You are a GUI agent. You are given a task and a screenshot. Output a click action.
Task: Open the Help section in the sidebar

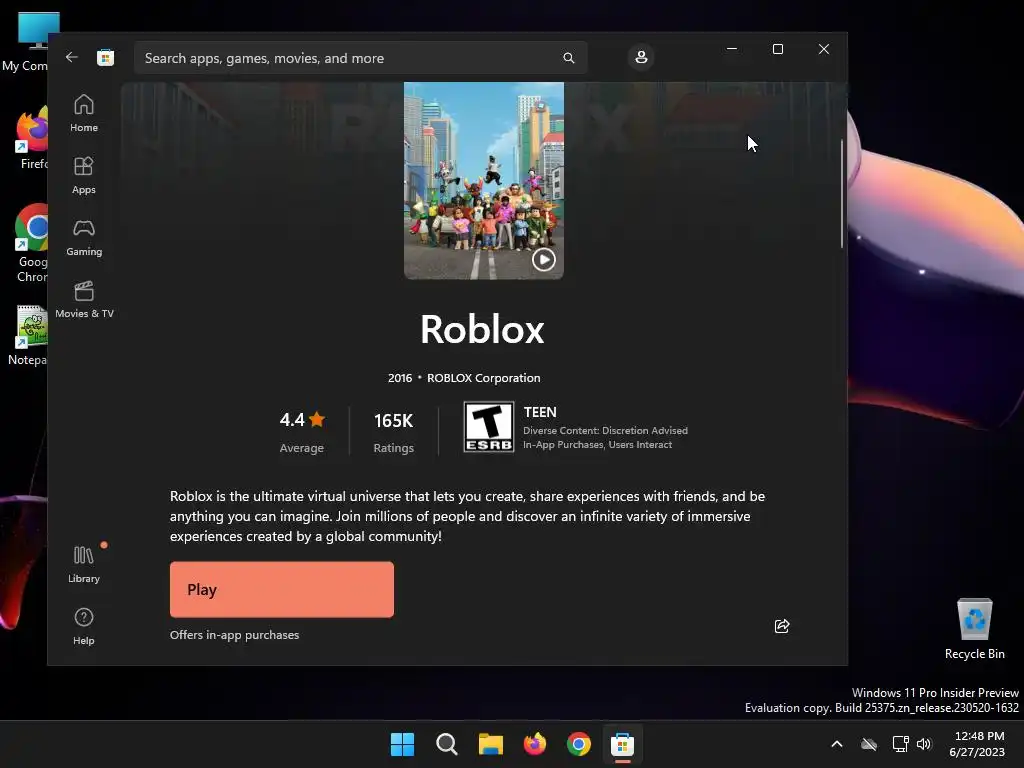click(x=84, y=627)
